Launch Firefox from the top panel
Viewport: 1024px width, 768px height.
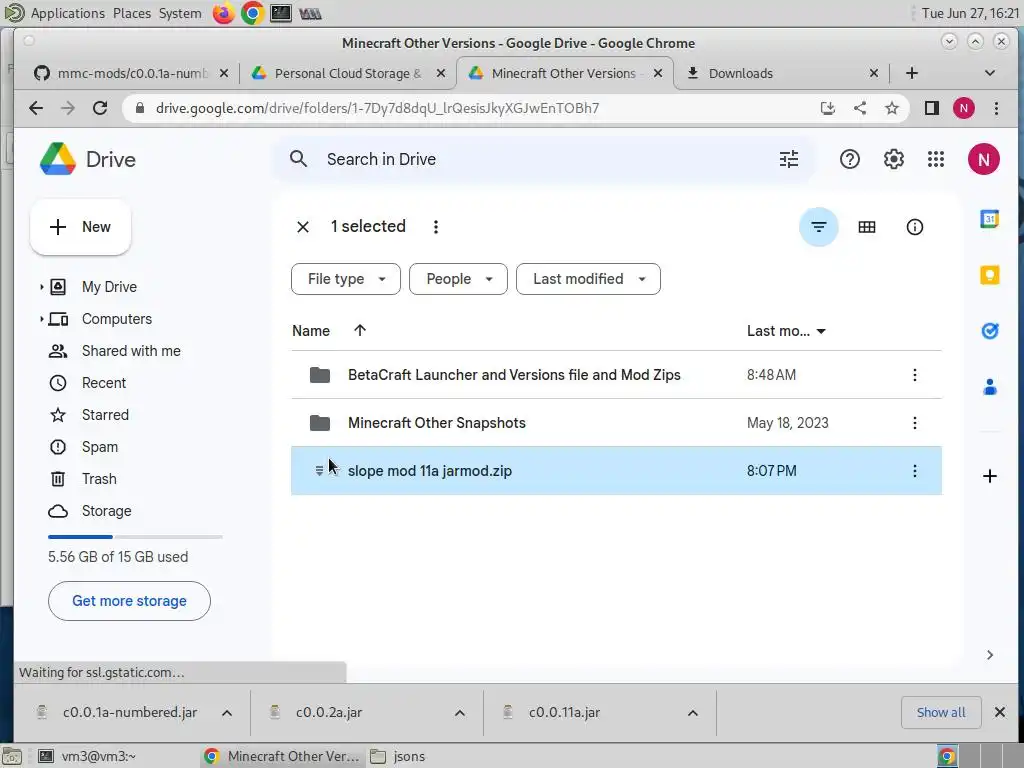223,13
